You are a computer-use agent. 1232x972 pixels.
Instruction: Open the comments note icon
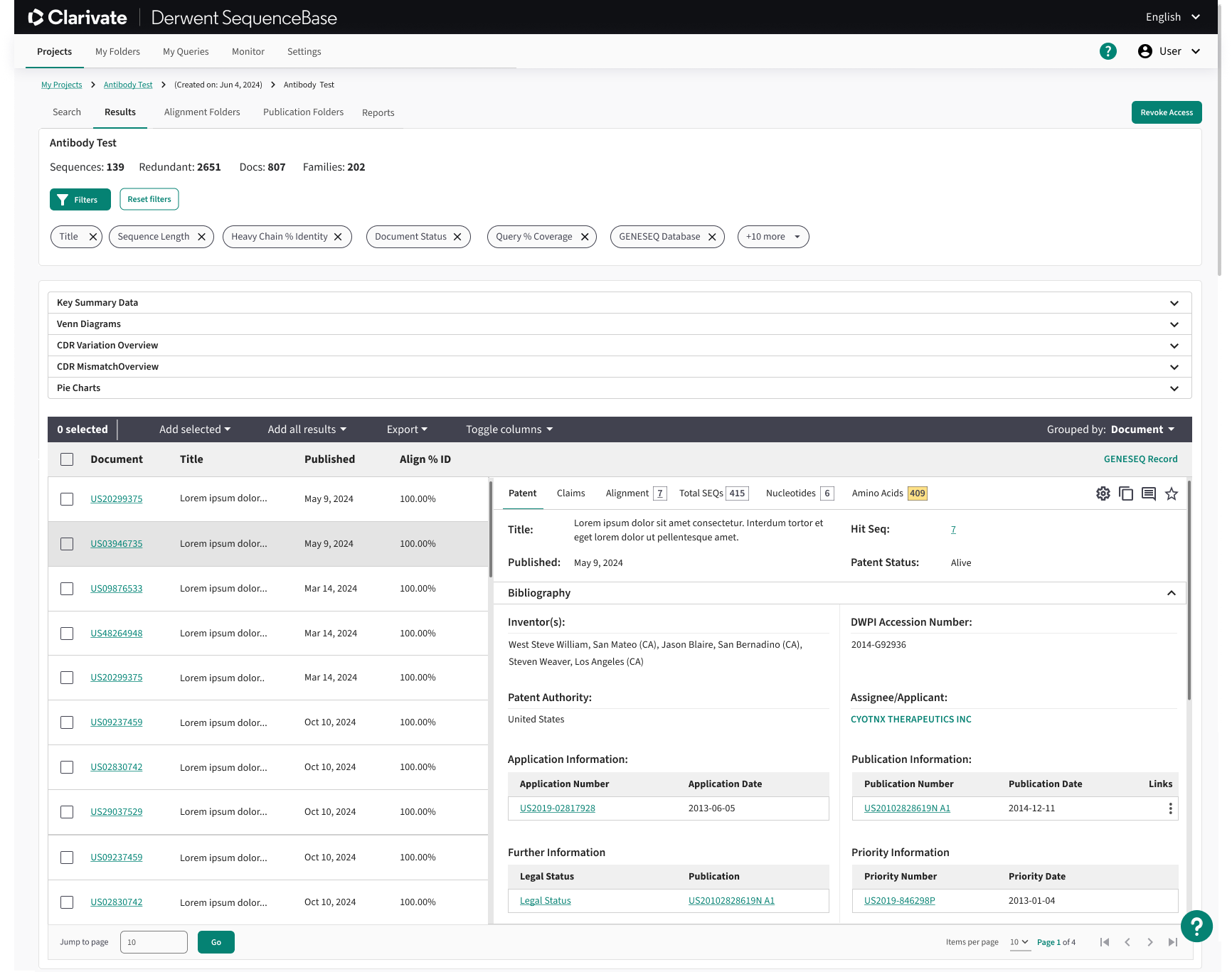[x=1149, y=493]
